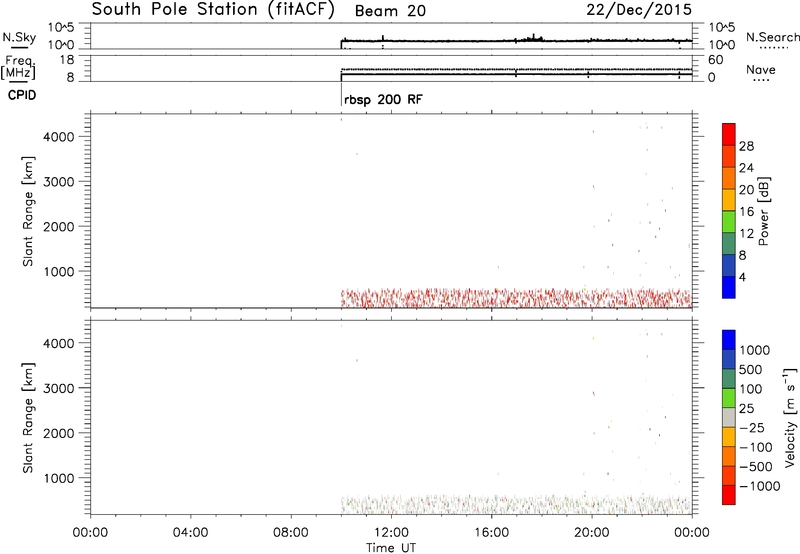Click the 'Beam 20' label
Image resolution: width=800 pixels, height=554 pixels.
pyautogui.click(x=390, y=11)
